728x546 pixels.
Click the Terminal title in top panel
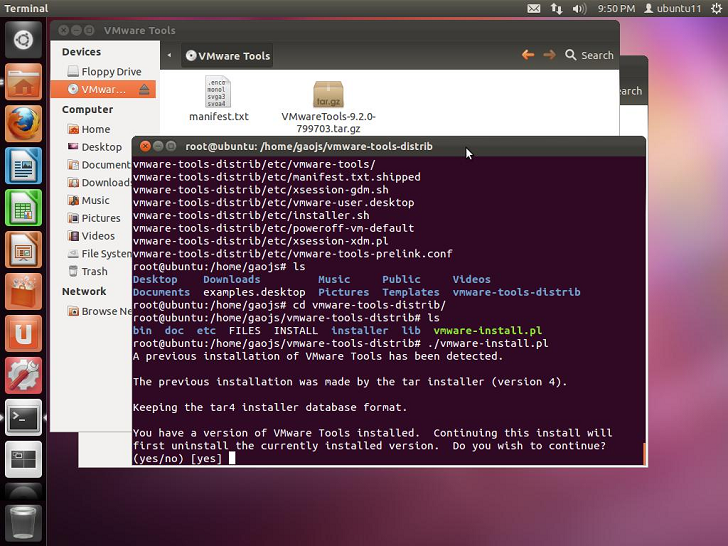point(26,8)
